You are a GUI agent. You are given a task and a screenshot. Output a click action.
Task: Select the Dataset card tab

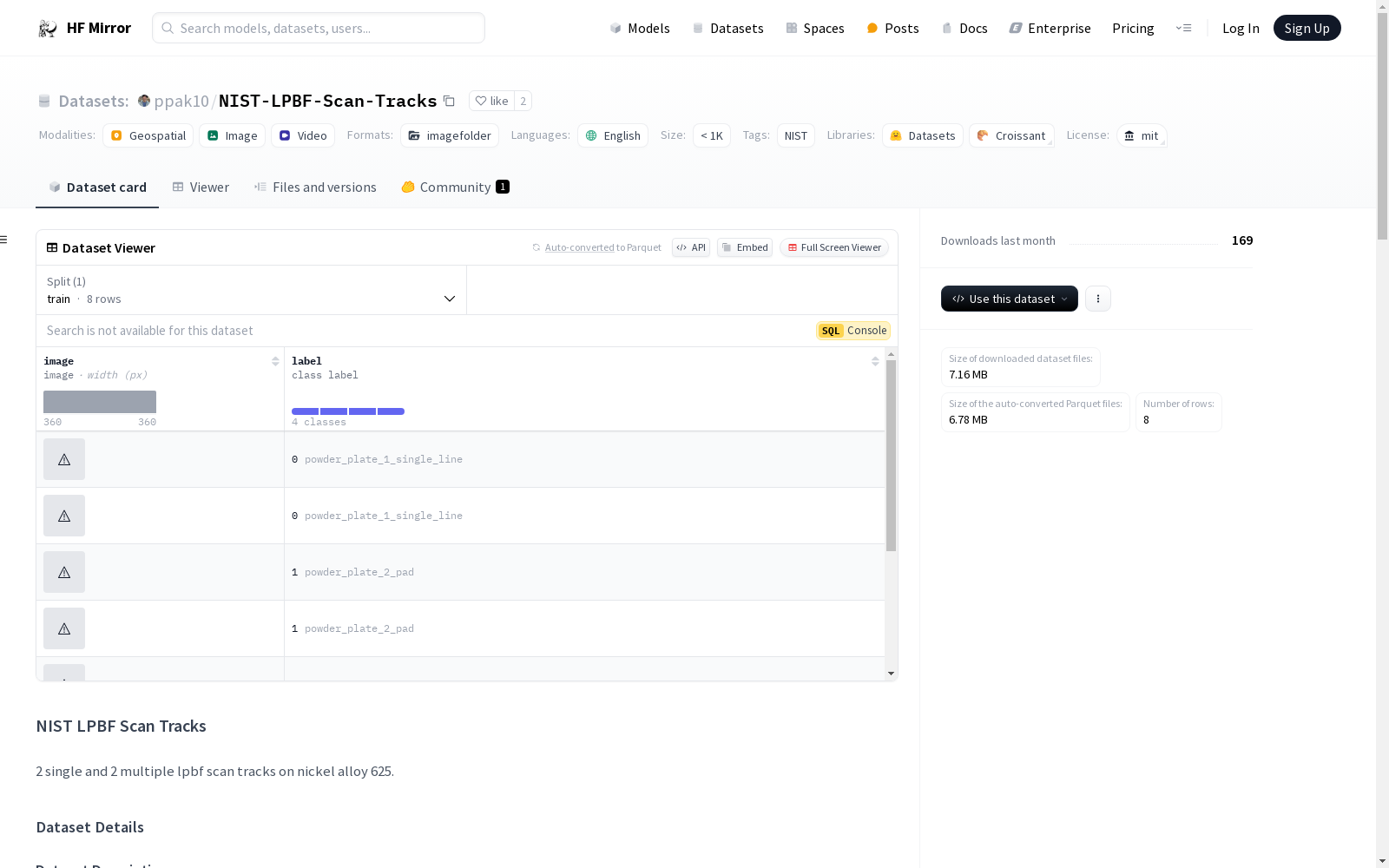point(97,187)
